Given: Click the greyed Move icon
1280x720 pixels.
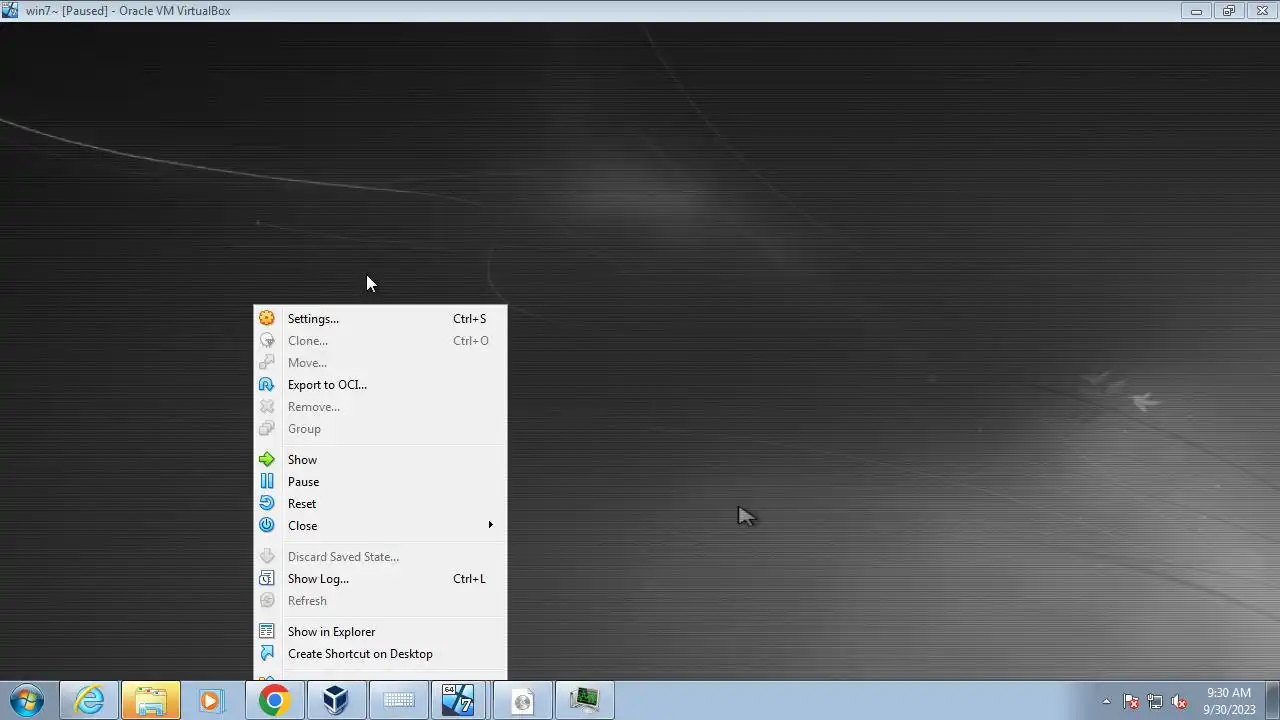Looking at the screenshot, I should 267,363.
